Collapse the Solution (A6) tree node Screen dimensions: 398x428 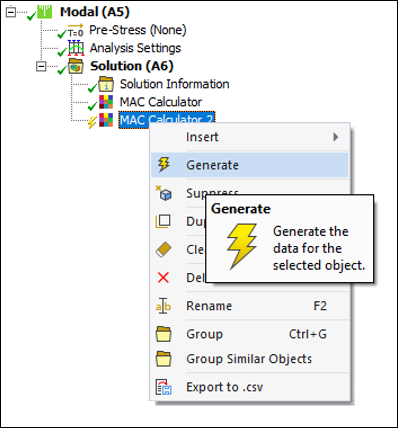(41, 66)
